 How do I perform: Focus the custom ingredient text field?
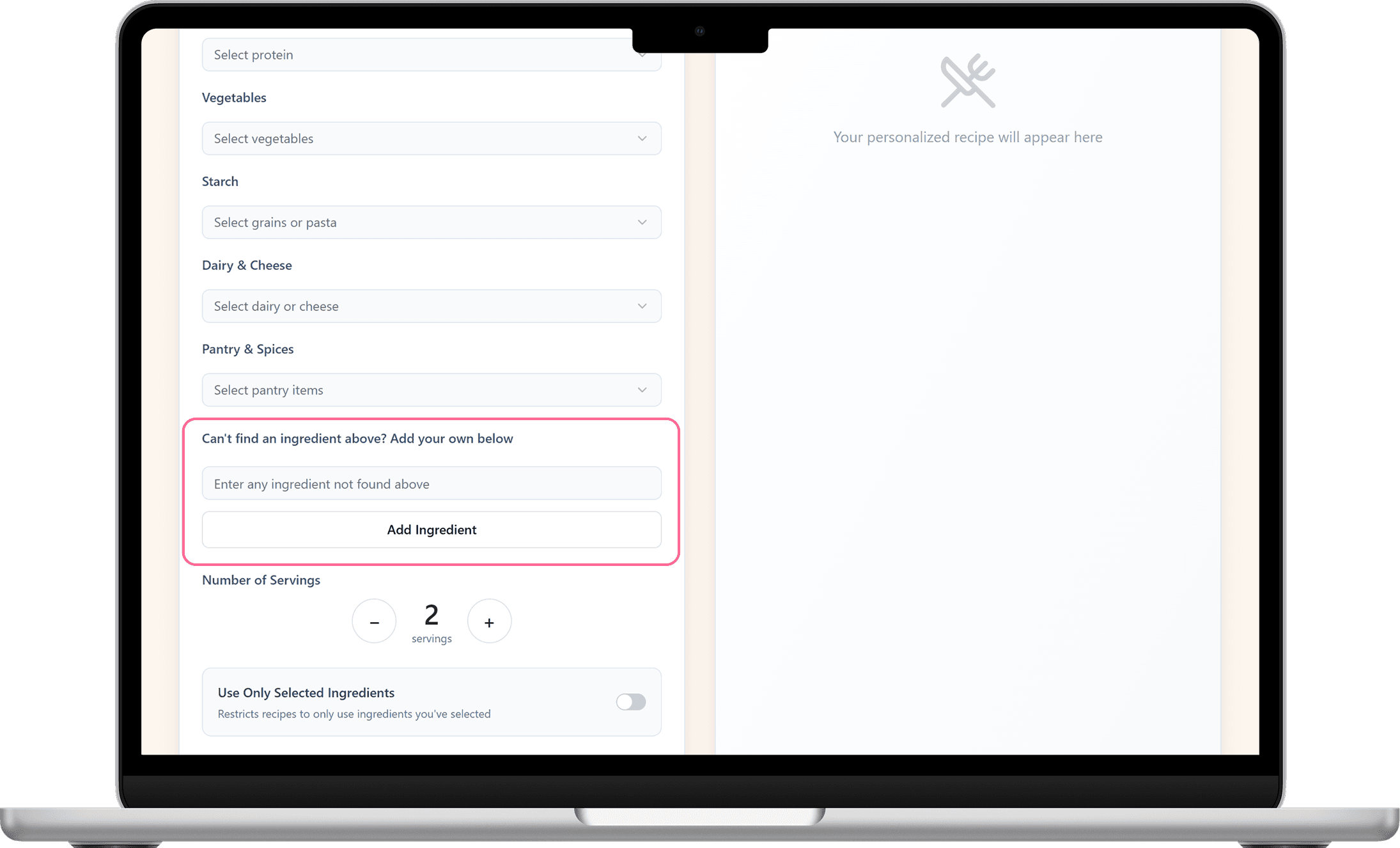(x=432, y=483)
